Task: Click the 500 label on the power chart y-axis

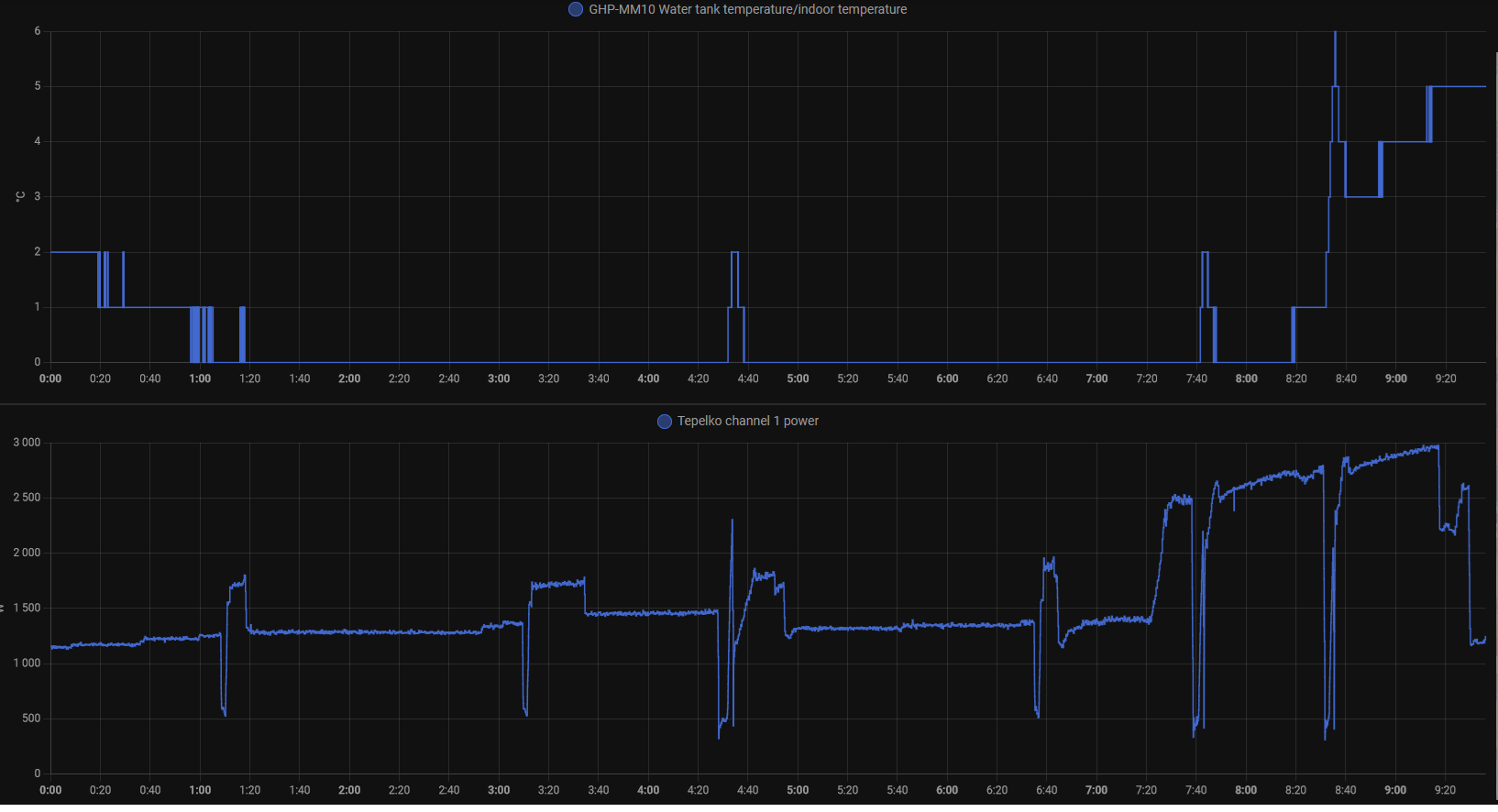Action: 31,719
